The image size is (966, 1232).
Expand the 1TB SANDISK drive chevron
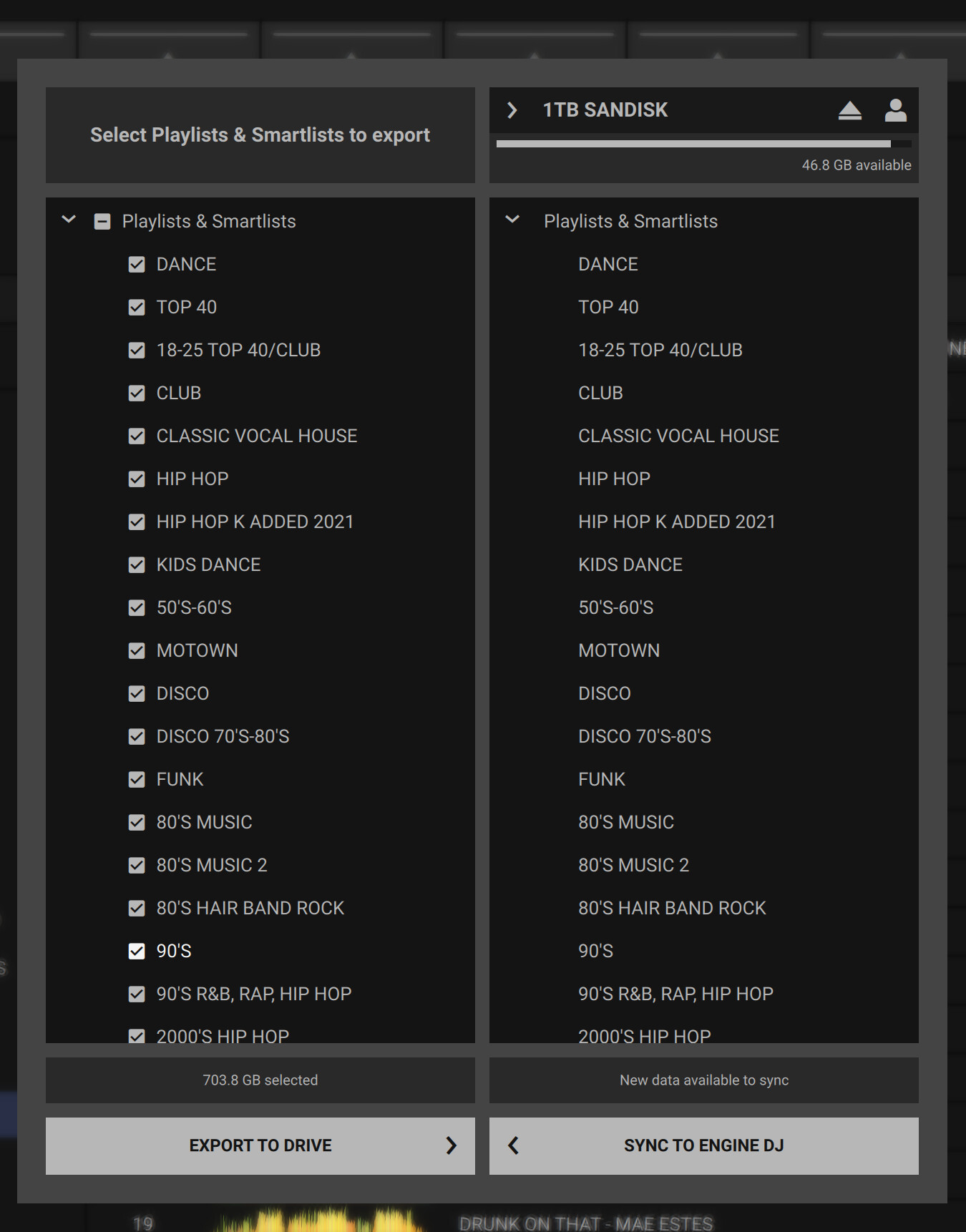point(512,110)
